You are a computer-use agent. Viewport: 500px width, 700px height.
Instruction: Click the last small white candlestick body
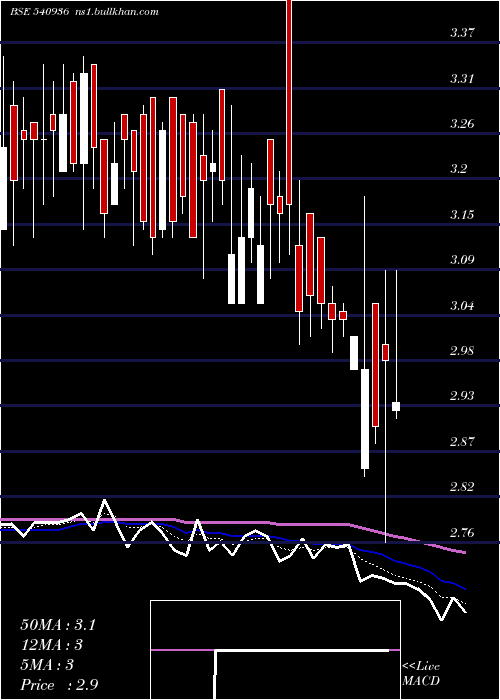[396, 406]
